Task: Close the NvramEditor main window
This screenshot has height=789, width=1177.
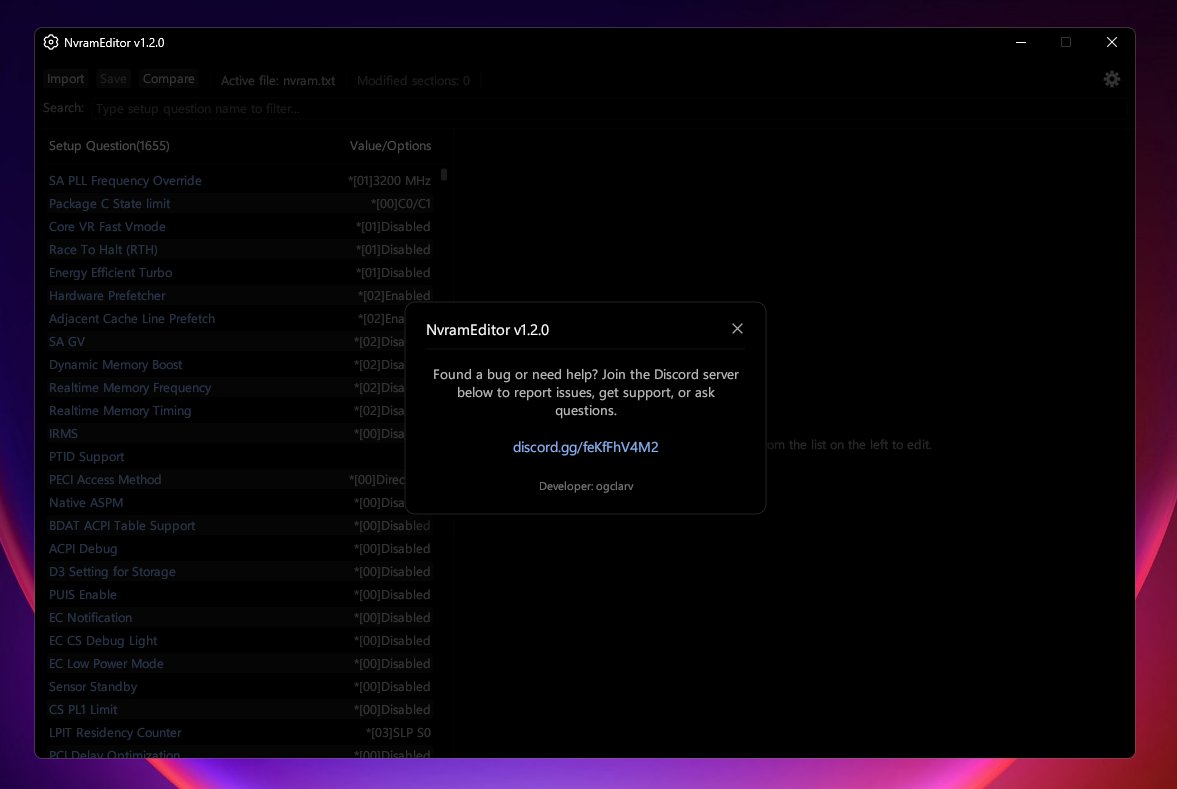Action: (x=1112, y=42)
